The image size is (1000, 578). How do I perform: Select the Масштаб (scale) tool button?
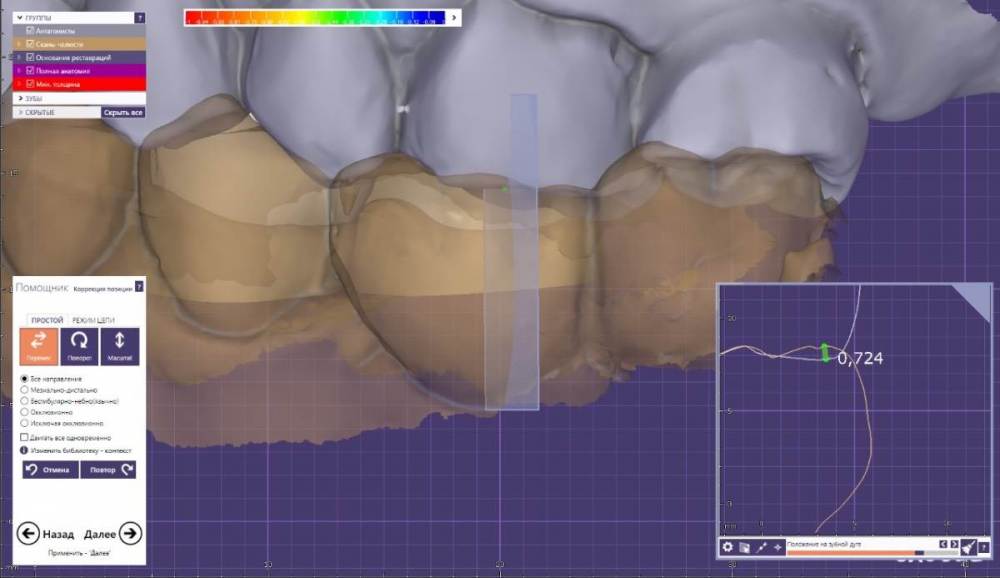120,345
